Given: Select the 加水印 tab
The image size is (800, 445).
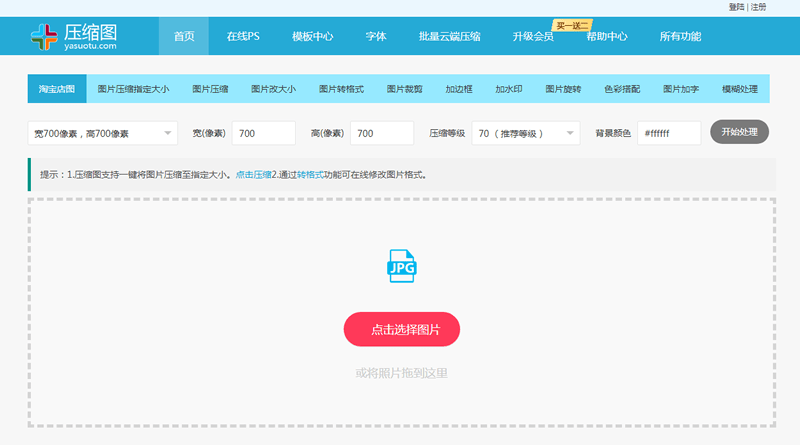Looking at the screenshot, I should [509, 89].
